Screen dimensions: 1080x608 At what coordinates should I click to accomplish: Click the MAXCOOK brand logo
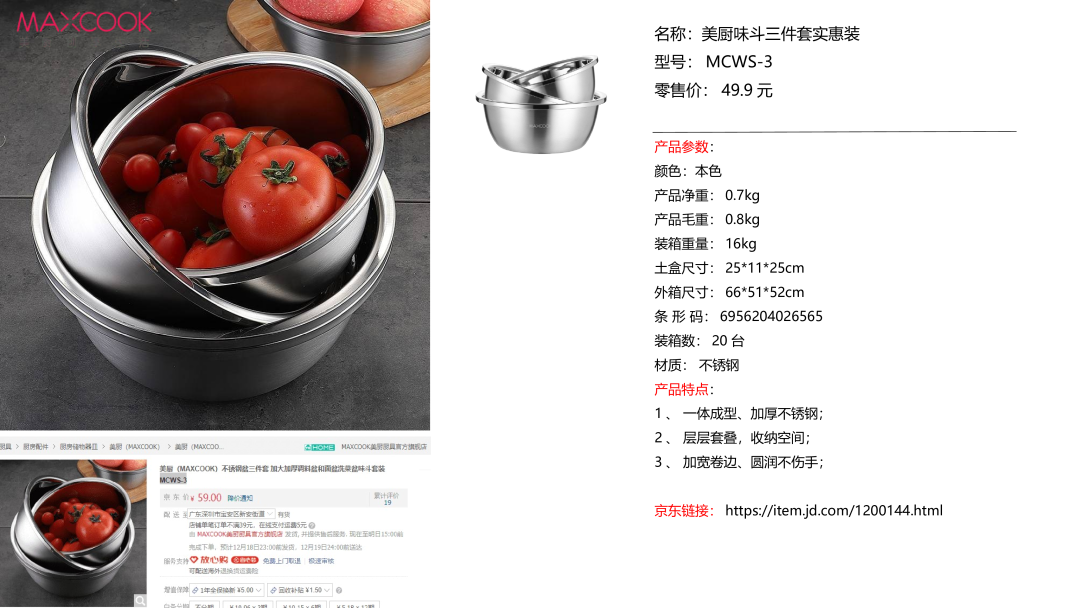point(84,22)
